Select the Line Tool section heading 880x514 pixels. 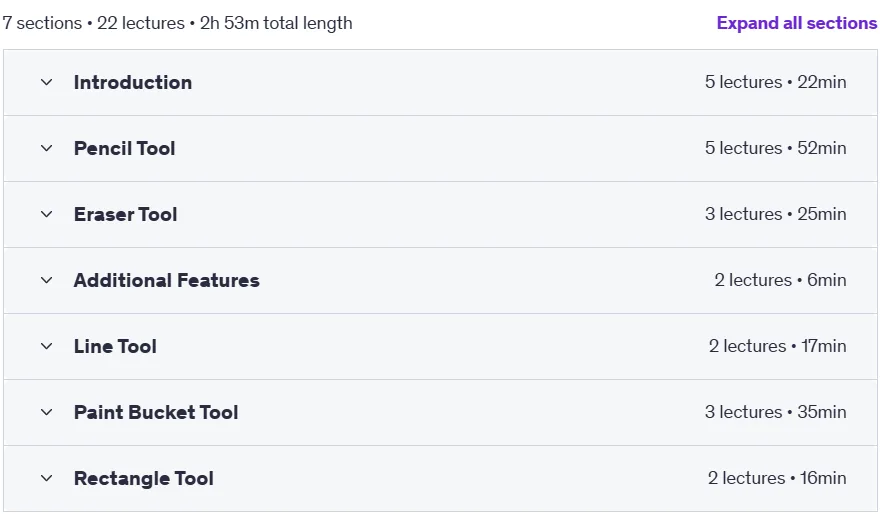[115, 346]
